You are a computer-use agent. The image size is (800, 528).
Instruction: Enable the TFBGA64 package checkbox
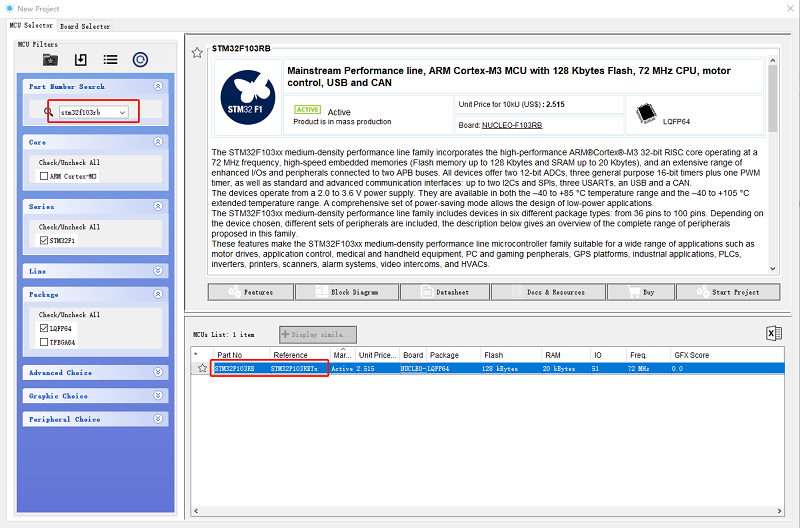(x=43, y=342)
